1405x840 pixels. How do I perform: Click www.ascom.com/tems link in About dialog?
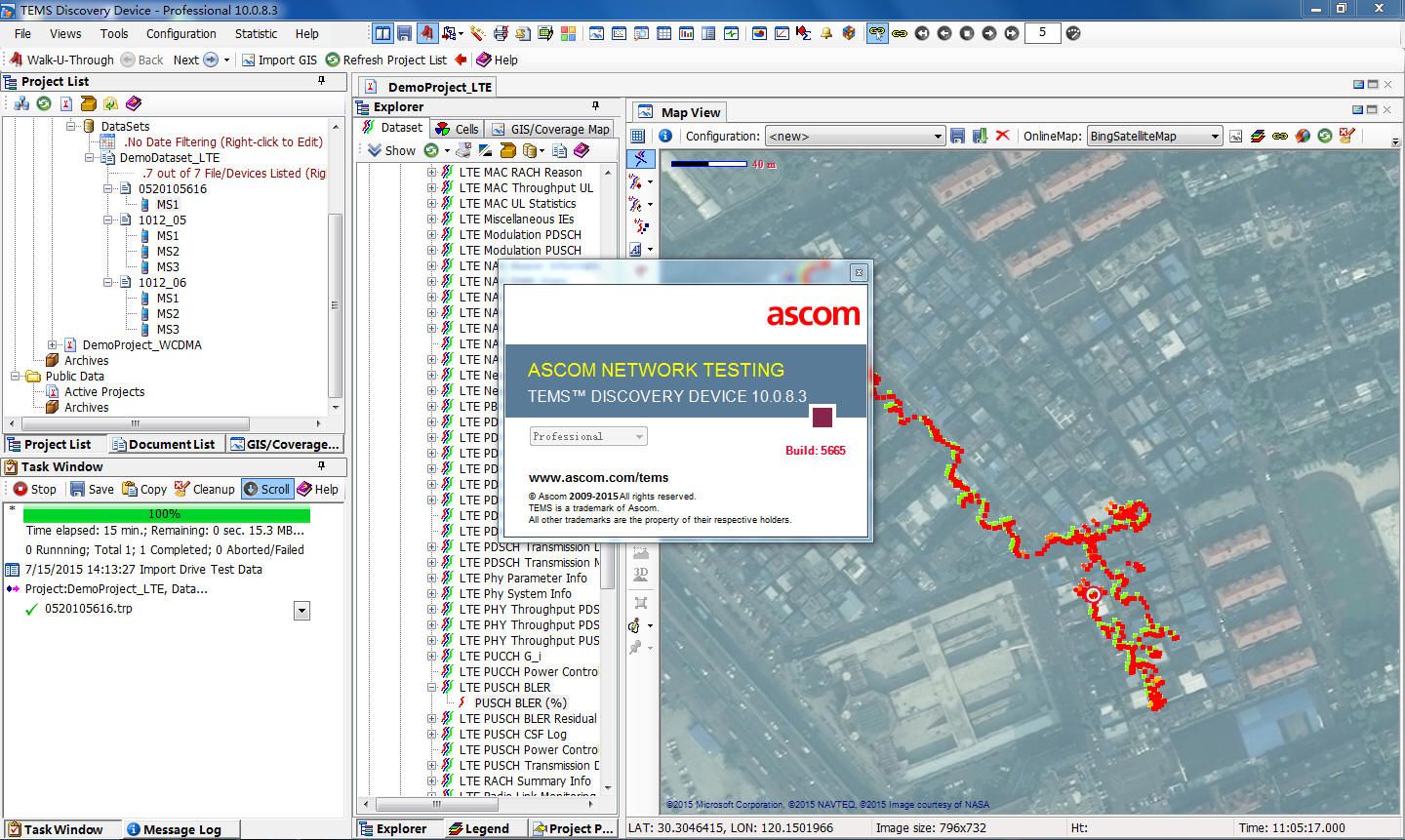coord(598,477)
